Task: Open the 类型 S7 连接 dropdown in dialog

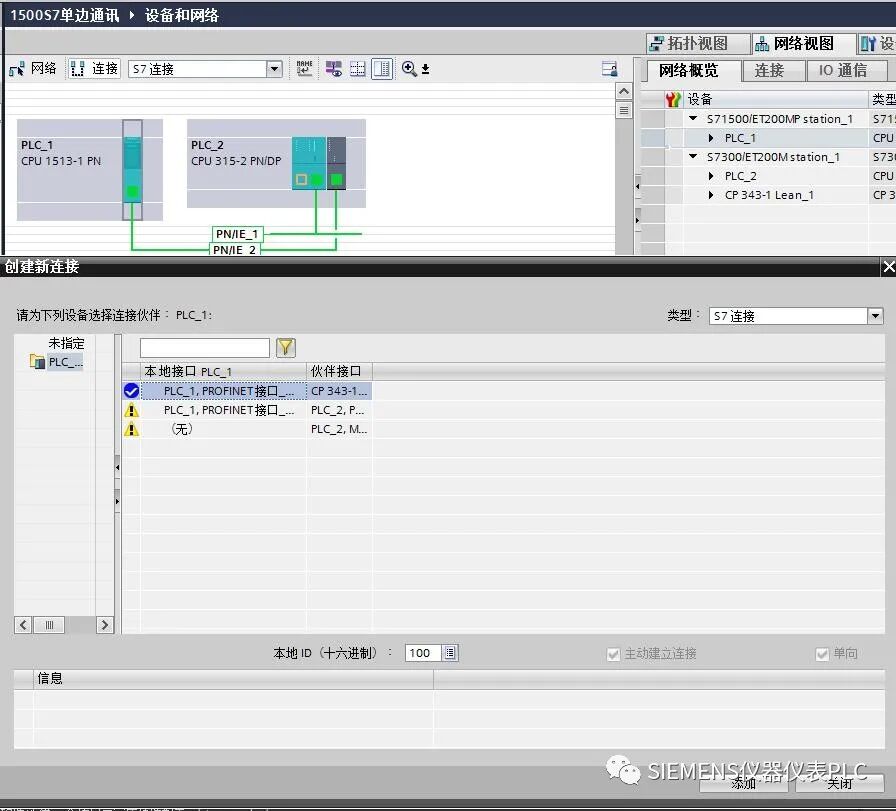Action: pos(875,316)
